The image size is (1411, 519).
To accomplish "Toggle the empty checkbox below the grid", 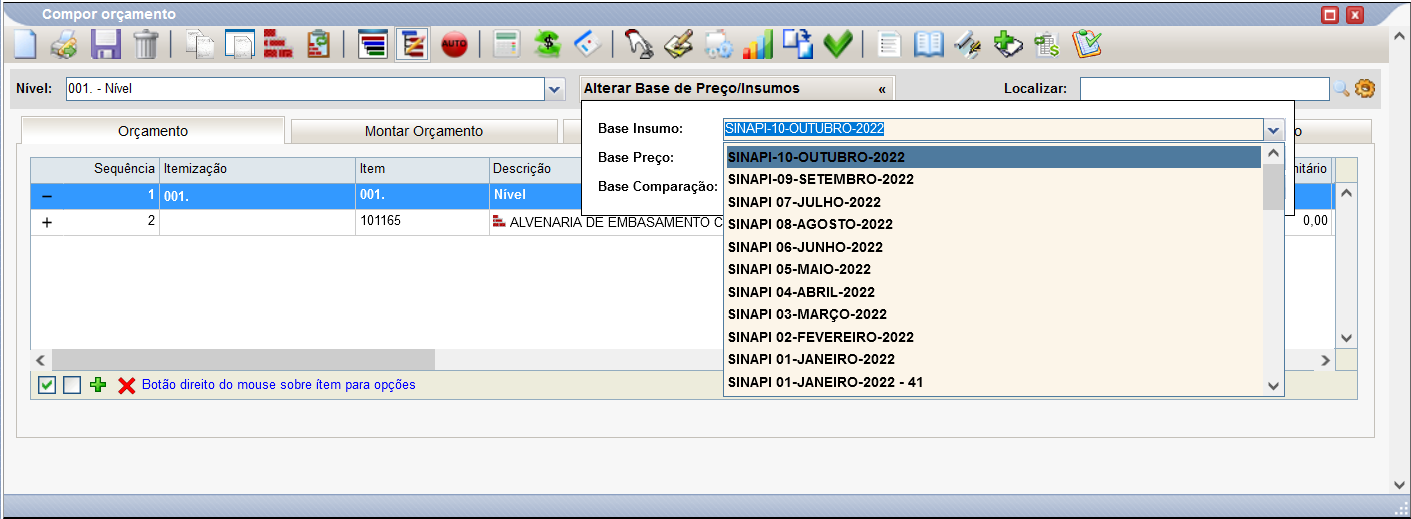I will (x=72, y=384).
